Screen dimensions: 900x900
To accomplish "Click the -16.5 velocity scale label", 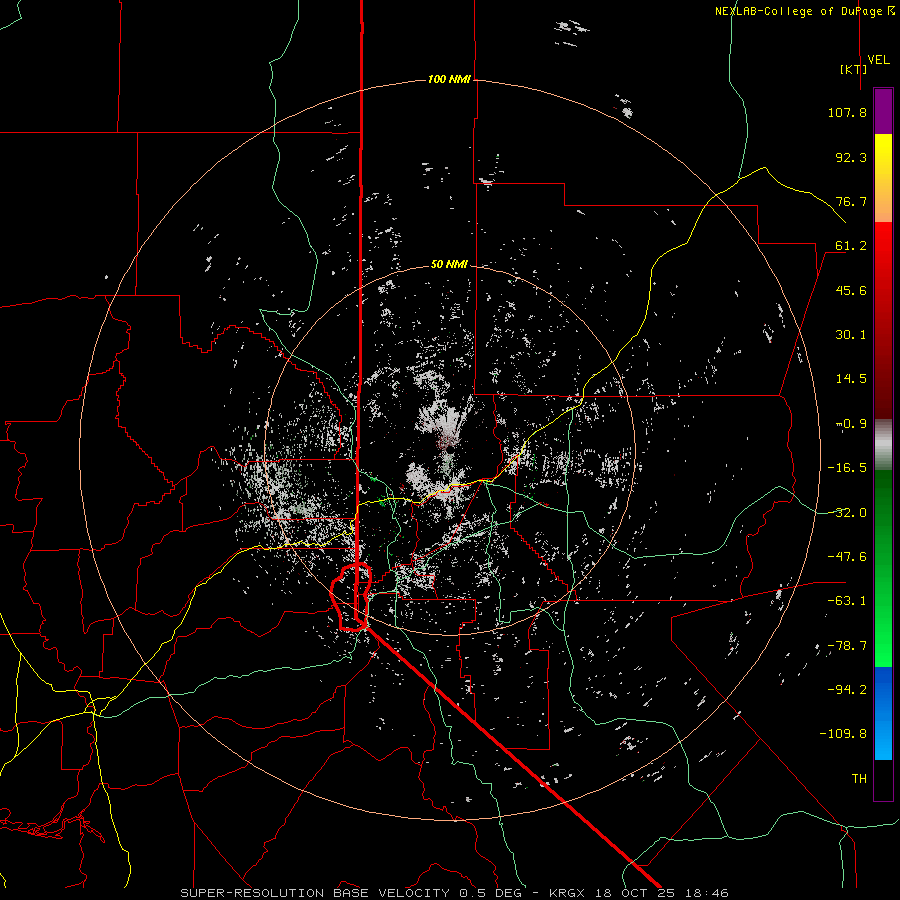I will 847,468.
